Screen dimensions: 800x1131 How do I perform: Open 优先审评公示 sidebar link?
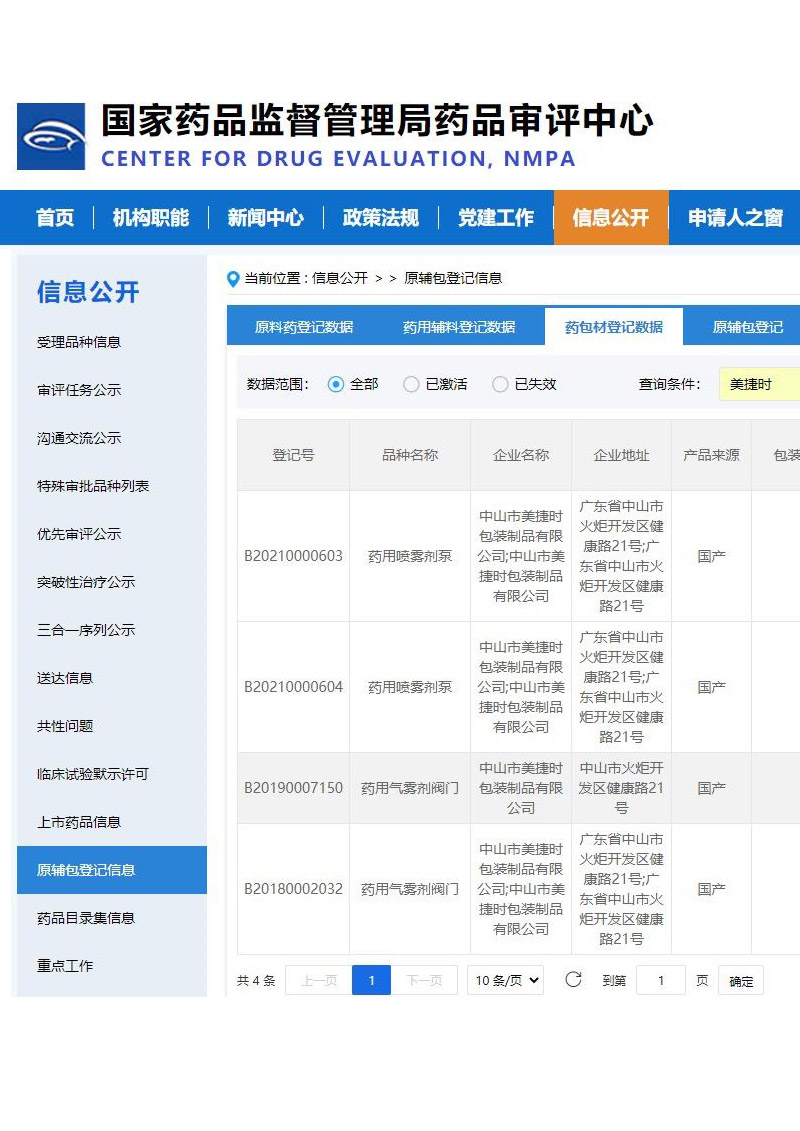(79, 534)
